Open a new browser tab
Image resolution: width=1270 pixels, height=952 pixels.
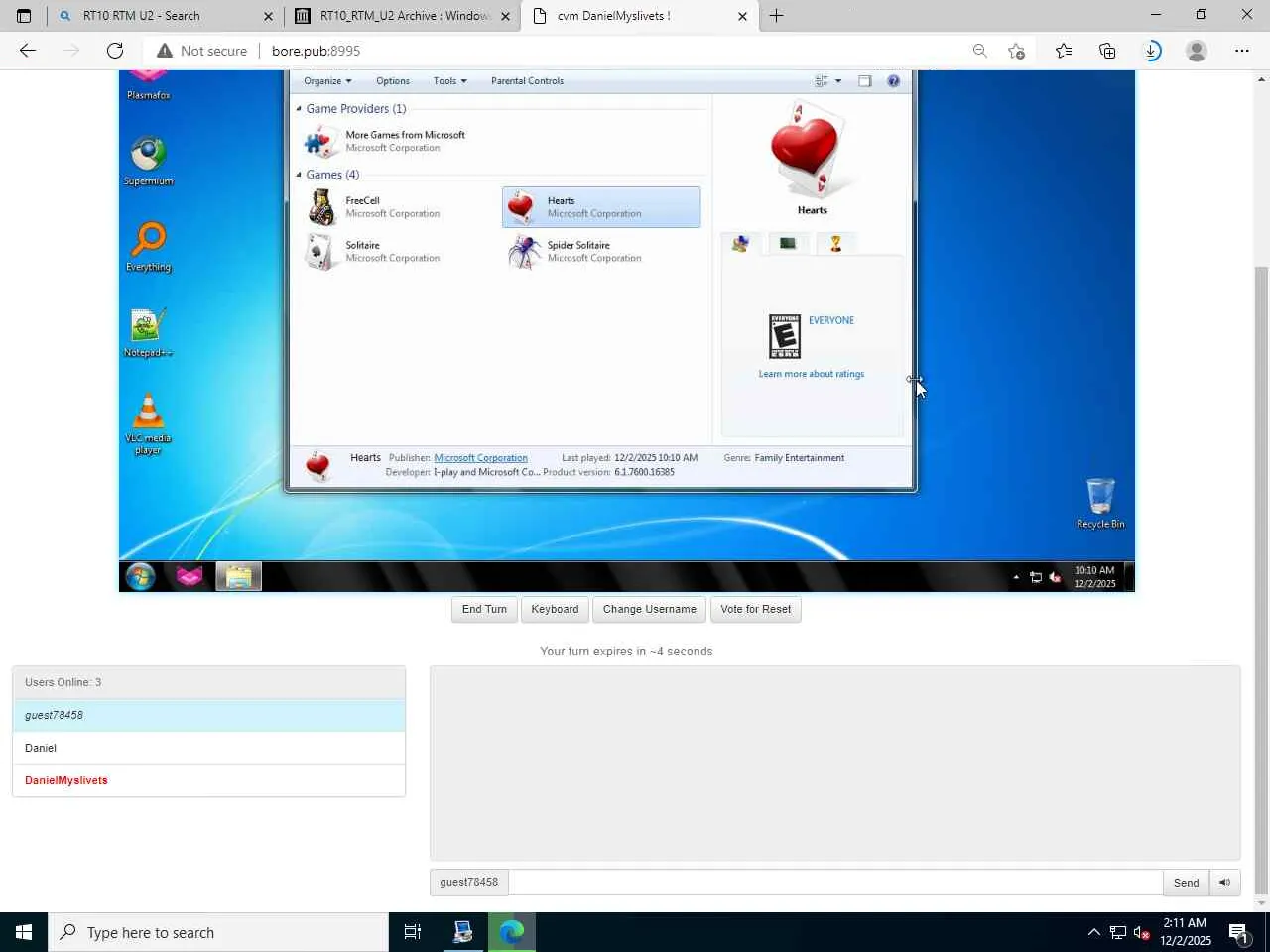(x=777, y=16)
